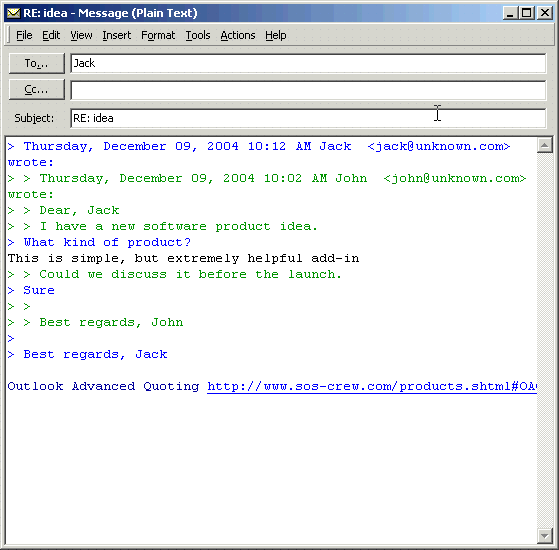This screenshot has height=550, width=559.
Task: Click into the To field containing Jack
Action: click(308, 63)
